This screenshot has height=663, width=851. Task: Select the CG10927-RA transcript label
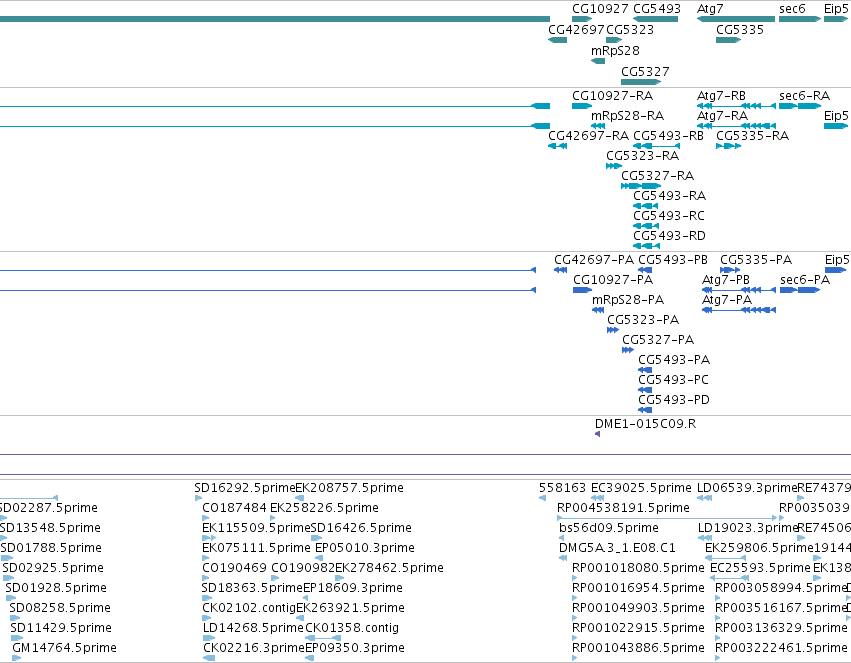[613, 96]
